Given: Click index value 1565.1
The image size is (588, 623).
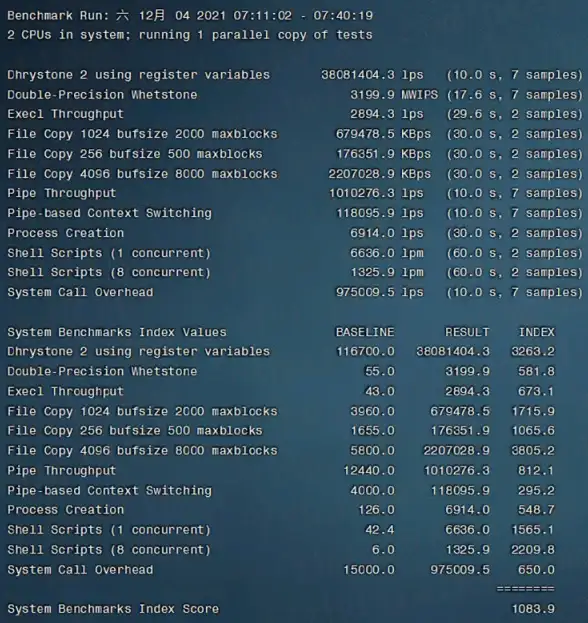Looking at the screenshot, I should [x=533, y=530].
